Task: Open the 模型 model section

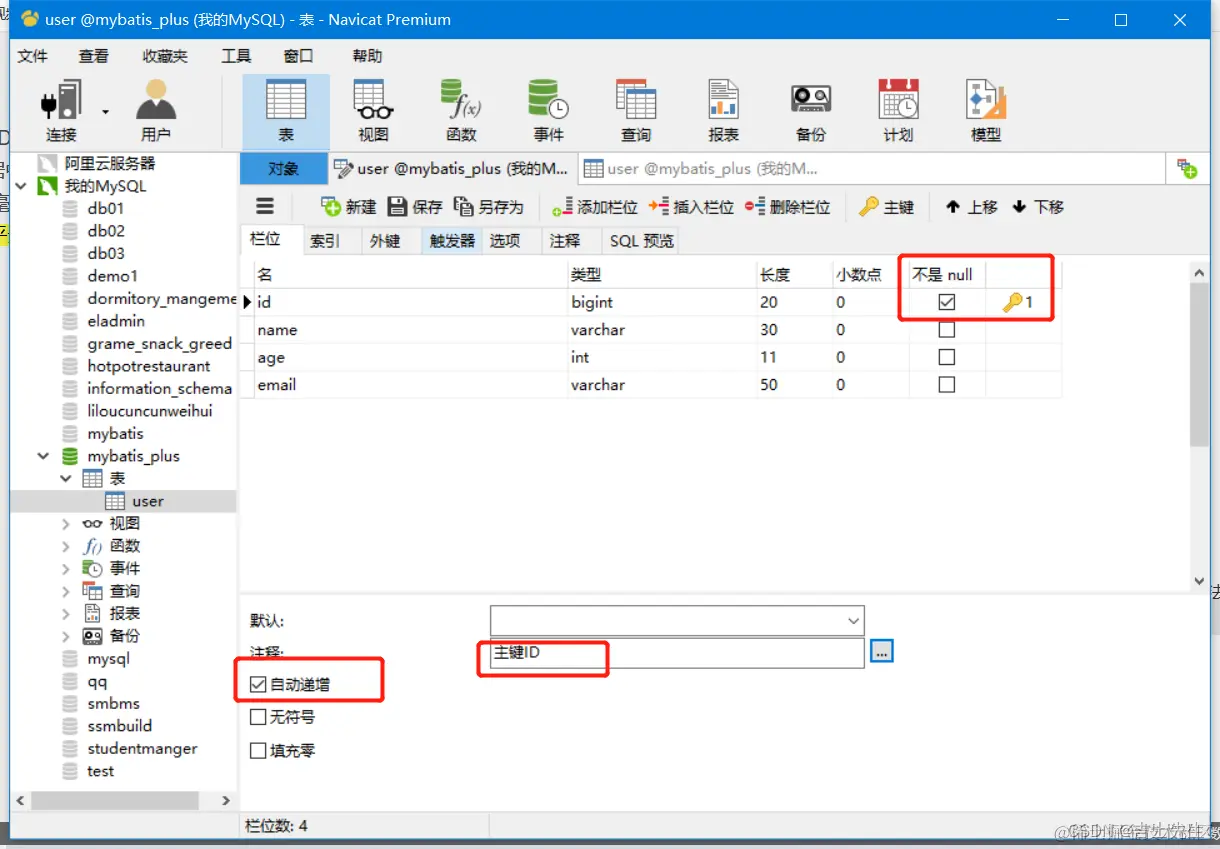Action: click(986, 111)
